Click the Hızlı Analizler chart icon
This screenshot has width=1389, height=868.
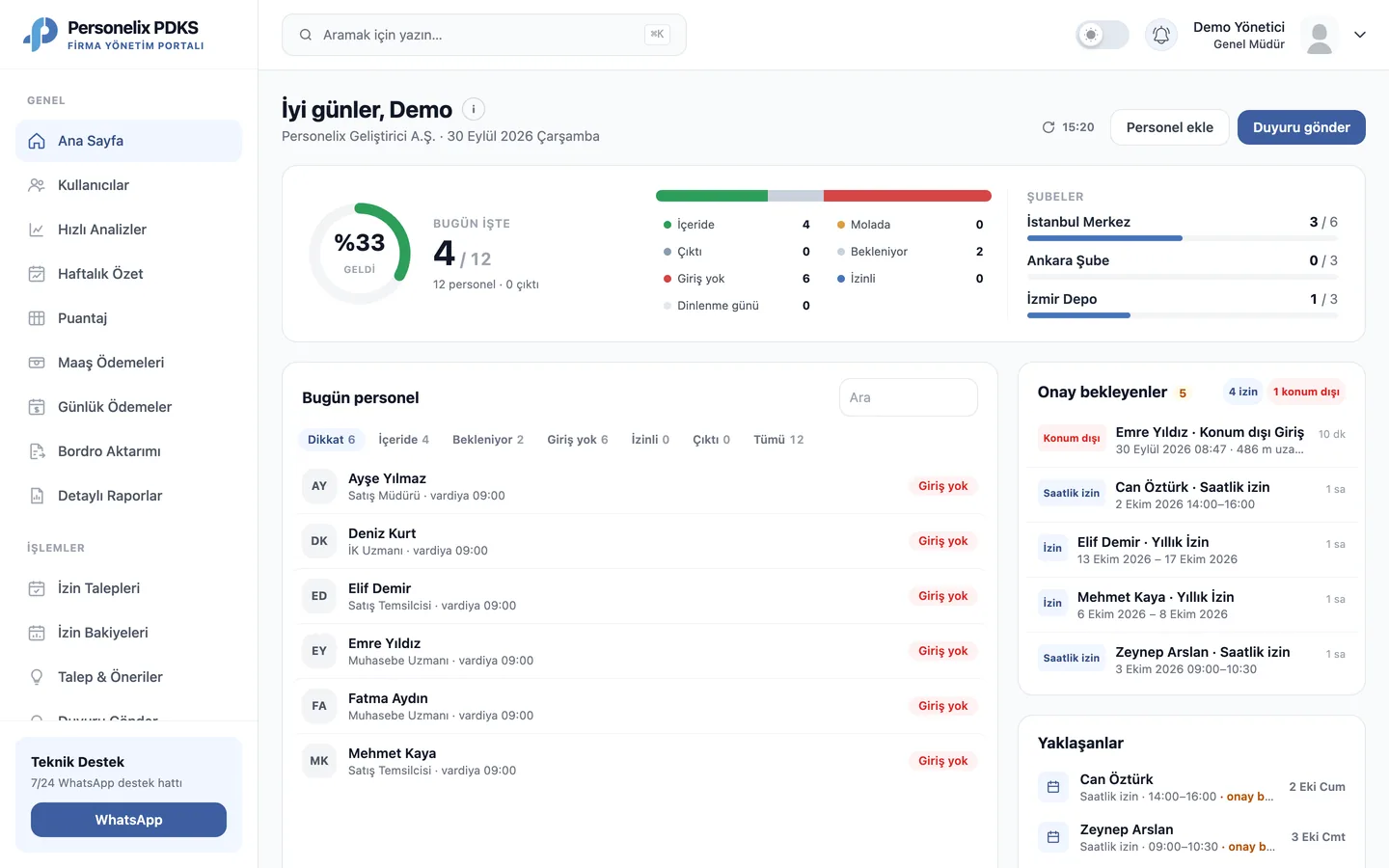click(37, 230)
